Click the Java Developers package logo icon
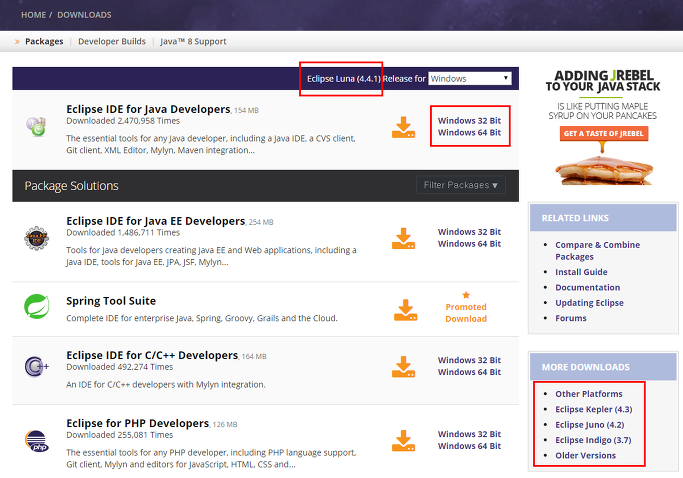 [36, 126]
